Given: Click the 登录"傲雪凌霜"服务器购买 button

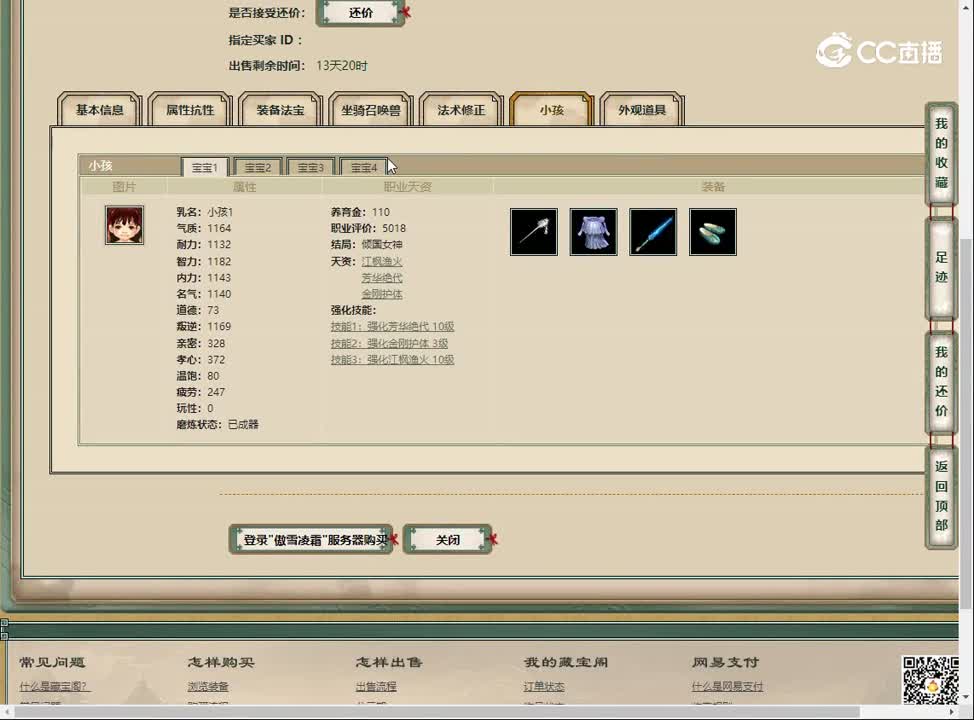Looking at the screenshot, I should (311, 540).
